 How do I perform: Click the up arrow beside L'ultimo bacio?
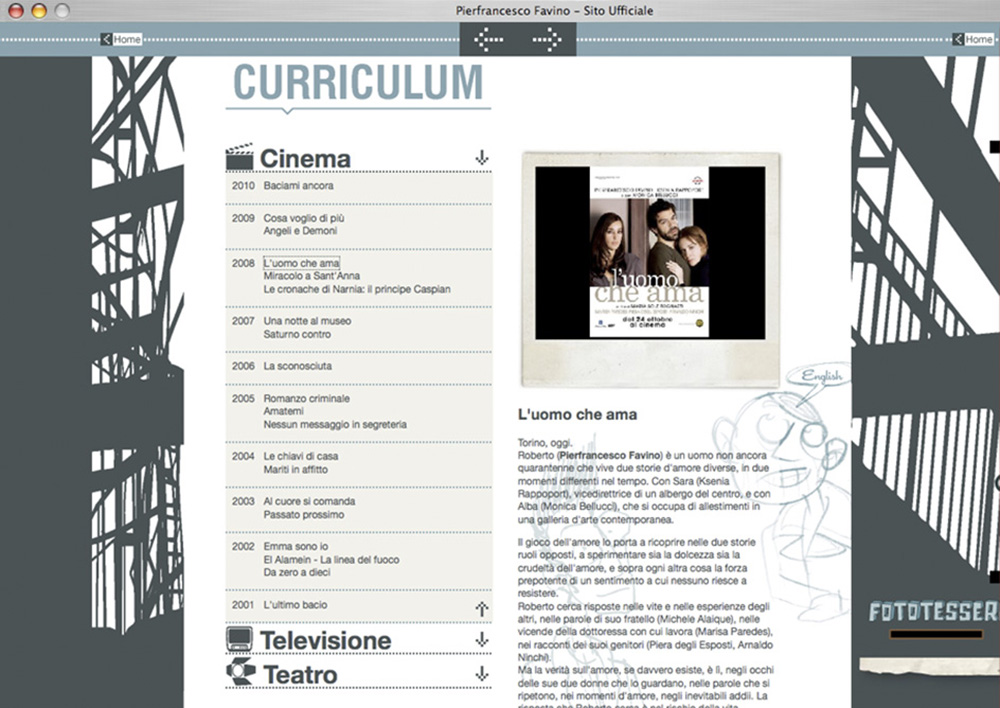coord(482,609)
